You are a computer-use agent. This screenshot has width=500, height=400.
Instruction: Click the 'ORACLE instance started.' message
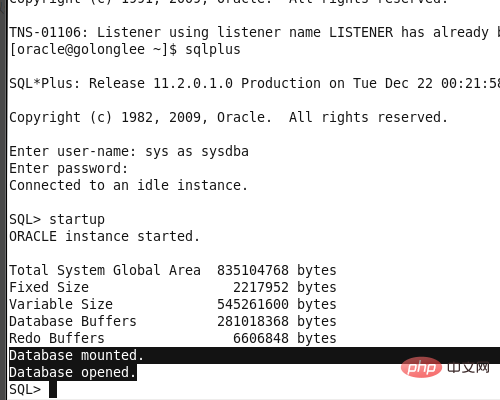[104, 236]
